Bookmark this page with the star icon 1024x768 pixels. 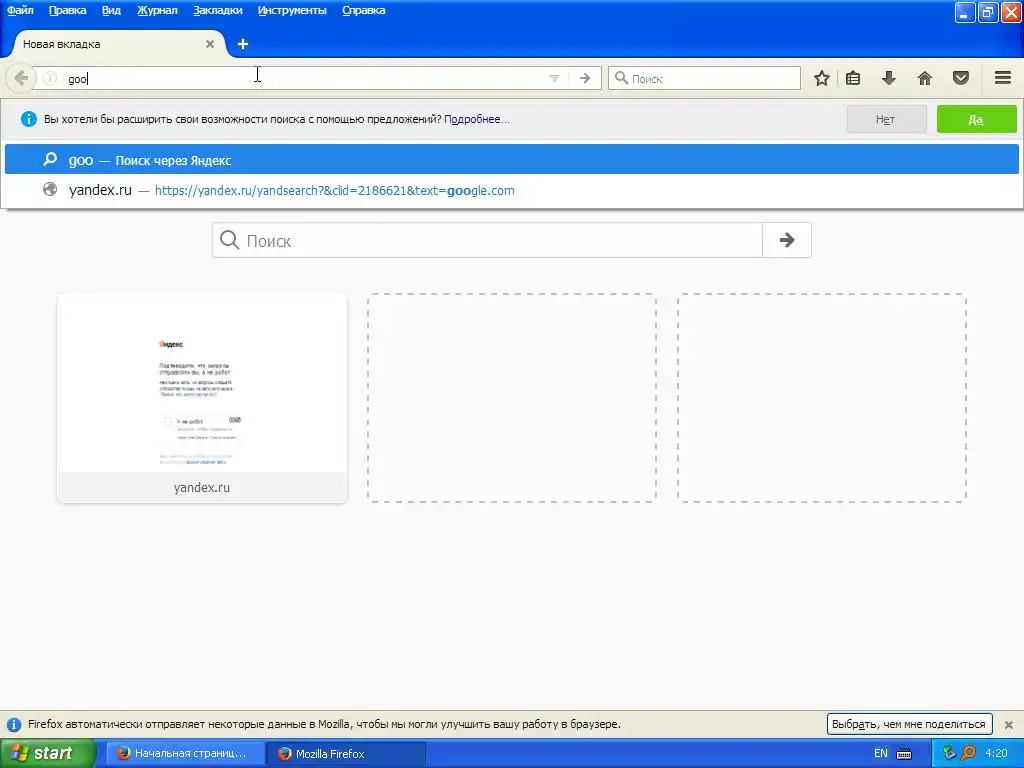[x=822, y=78]
